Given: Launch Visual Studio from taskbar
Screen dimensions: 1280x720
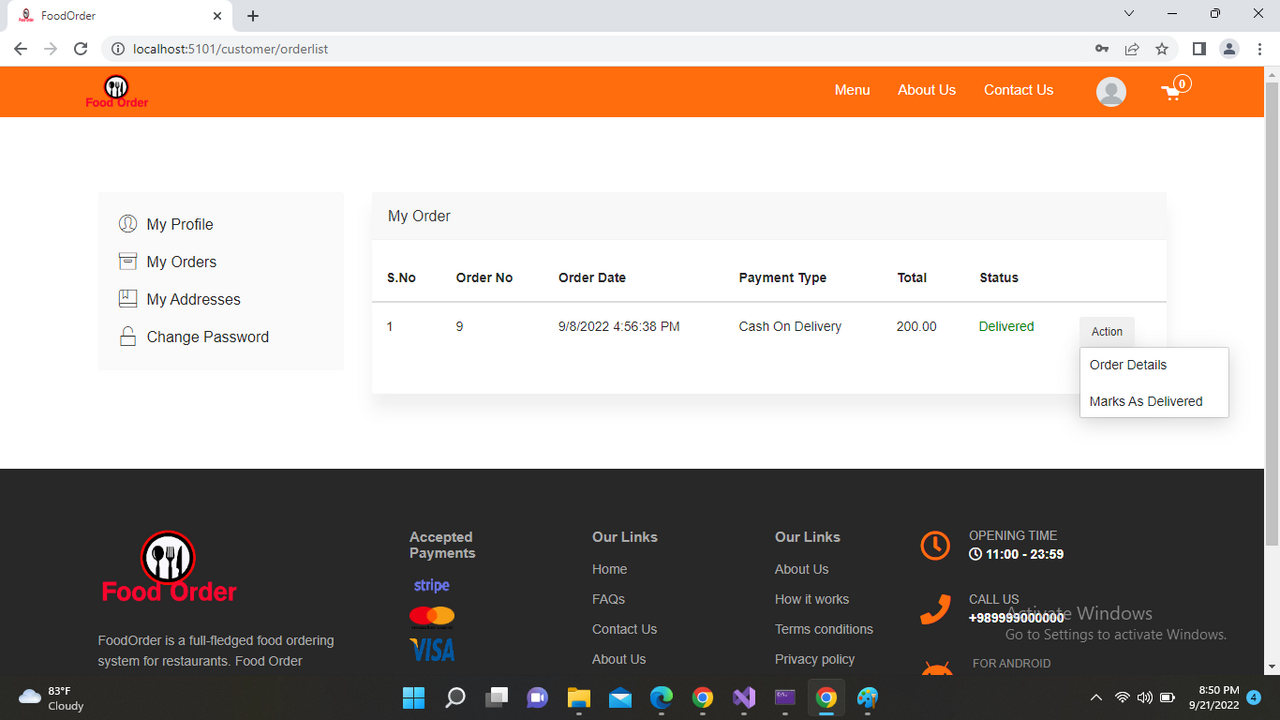Looking at the screenshot, I should (744, 697).
